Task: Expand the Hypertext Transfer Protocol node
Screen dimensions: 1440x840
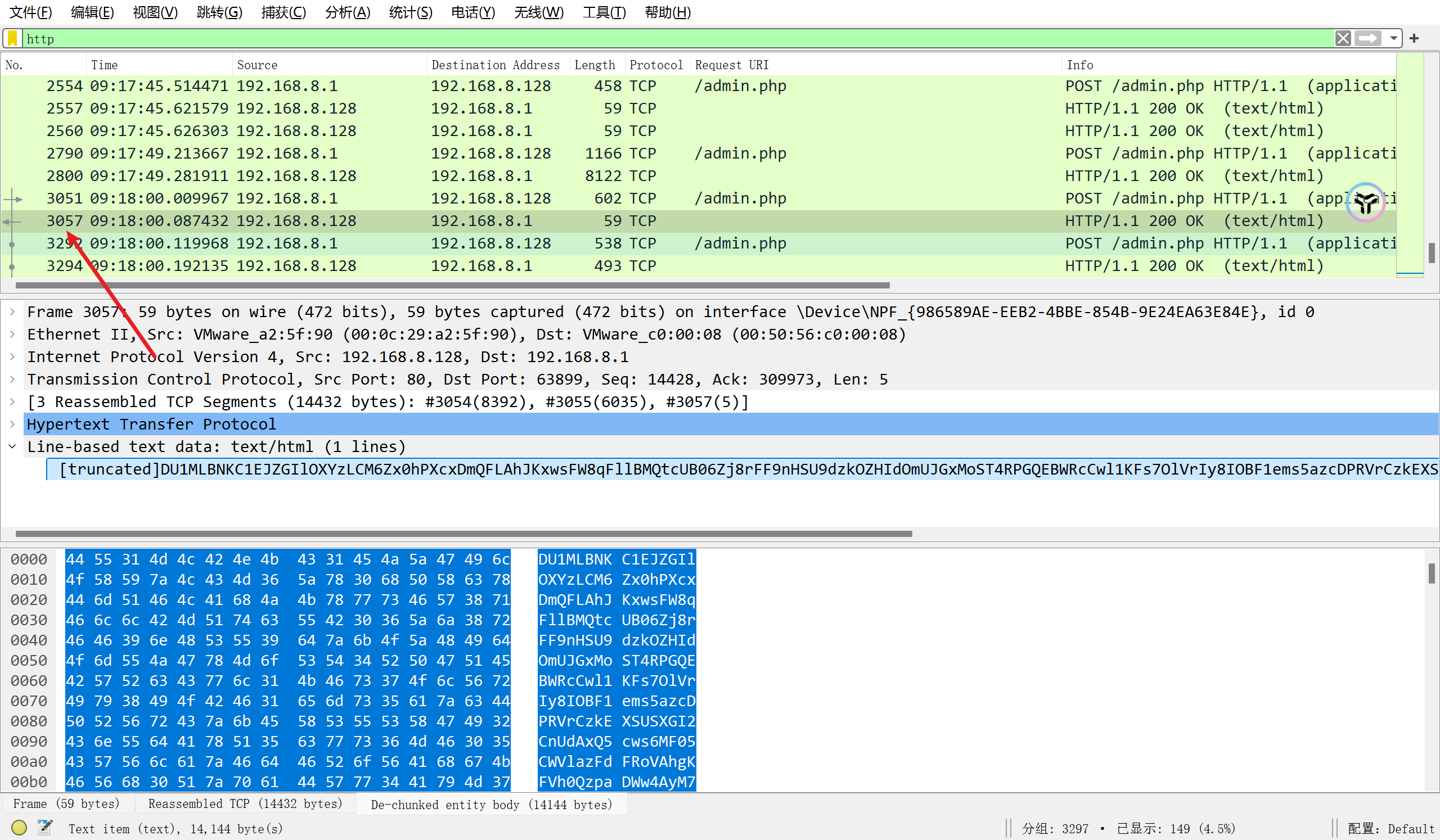Action: (x=12, y=424)
